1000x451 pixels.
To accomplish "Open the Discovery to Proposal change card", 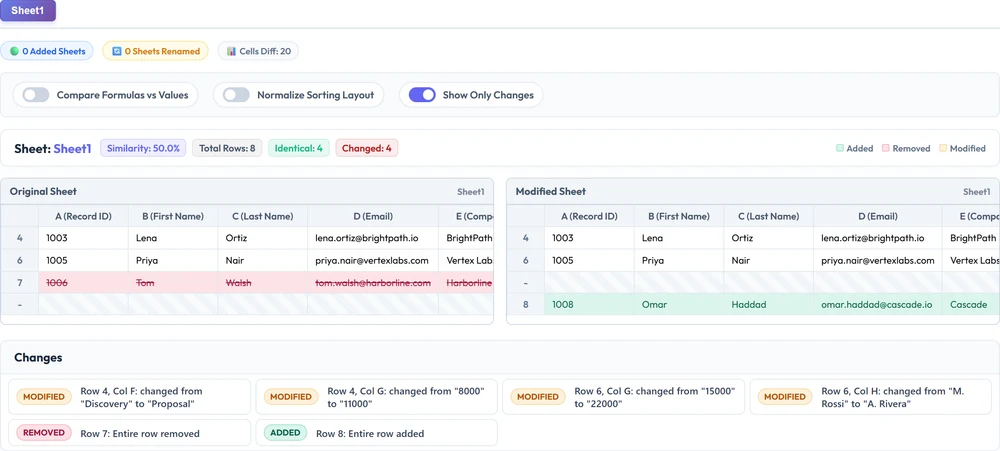I will pos(129,397).
